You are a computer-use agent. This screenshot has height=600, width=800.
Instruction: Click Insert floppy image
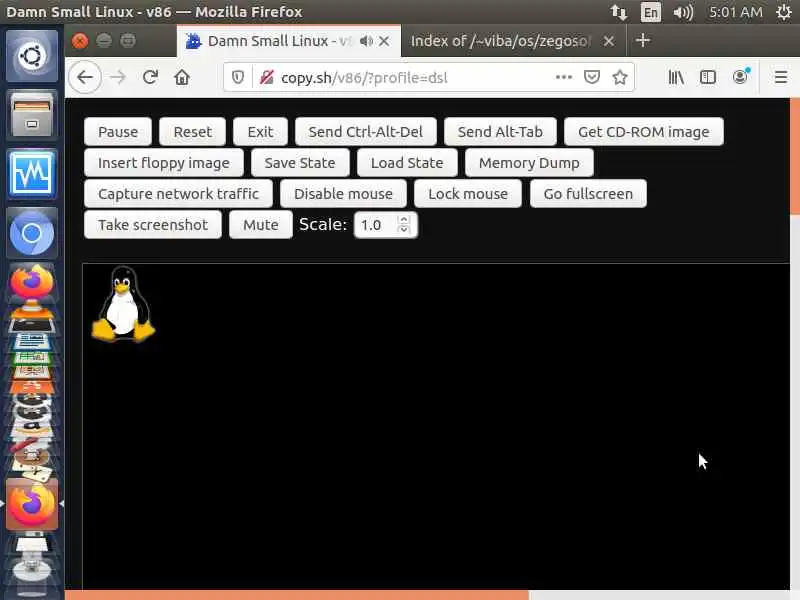[164, 163]
